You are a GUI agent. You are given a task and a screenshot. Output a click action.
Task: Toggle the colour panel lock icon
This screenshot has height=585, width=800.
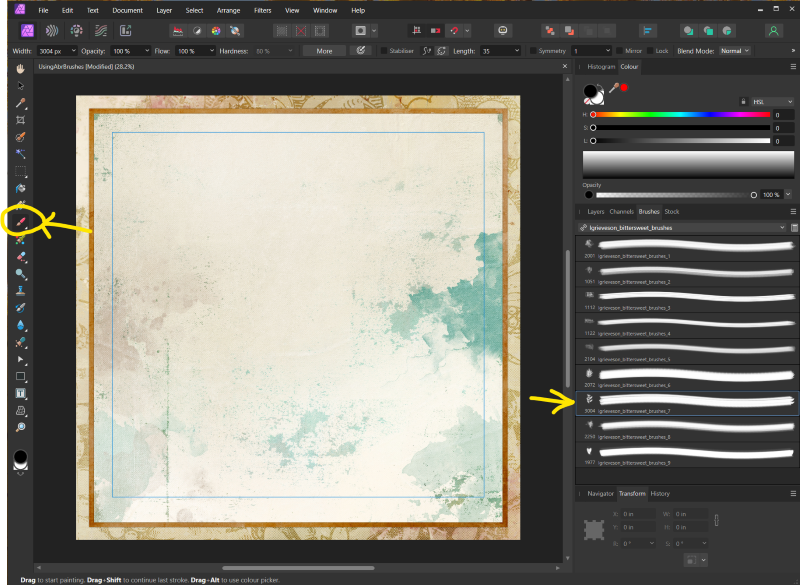[743, 101]
